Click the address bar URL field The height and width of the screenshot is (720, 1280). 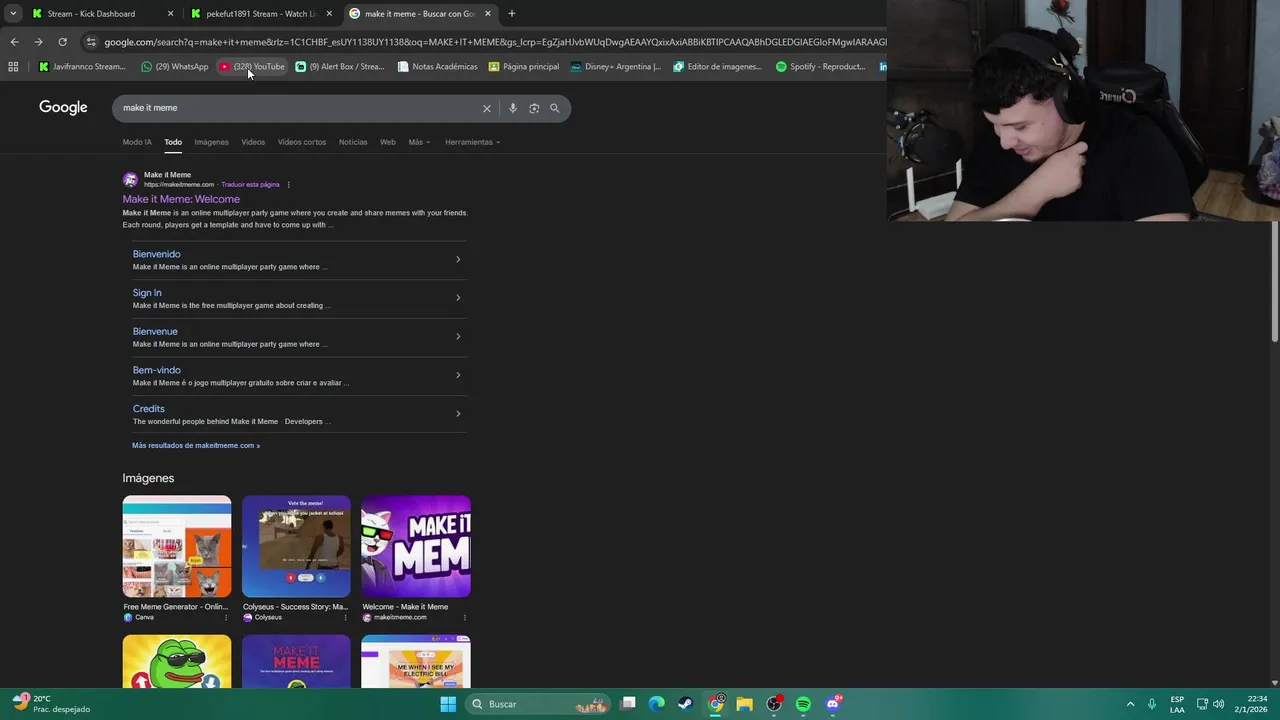pyautogui.click(x=494, y=42)
